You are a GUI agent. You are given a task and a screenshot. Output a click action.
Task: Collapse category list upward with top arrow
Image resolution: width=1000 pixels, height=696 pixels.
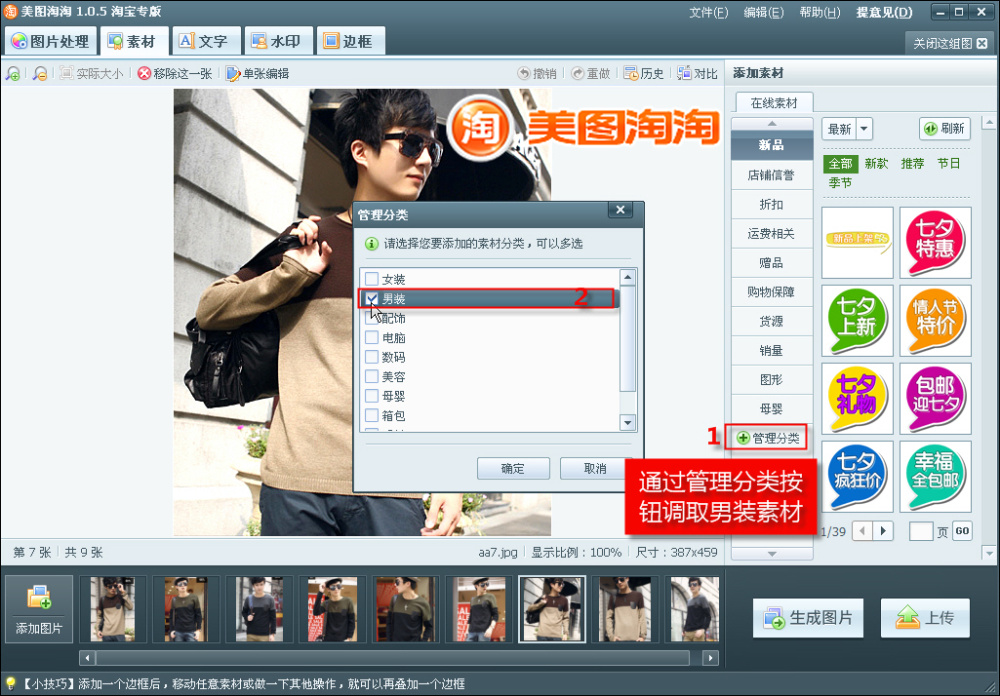click(772, 124)
